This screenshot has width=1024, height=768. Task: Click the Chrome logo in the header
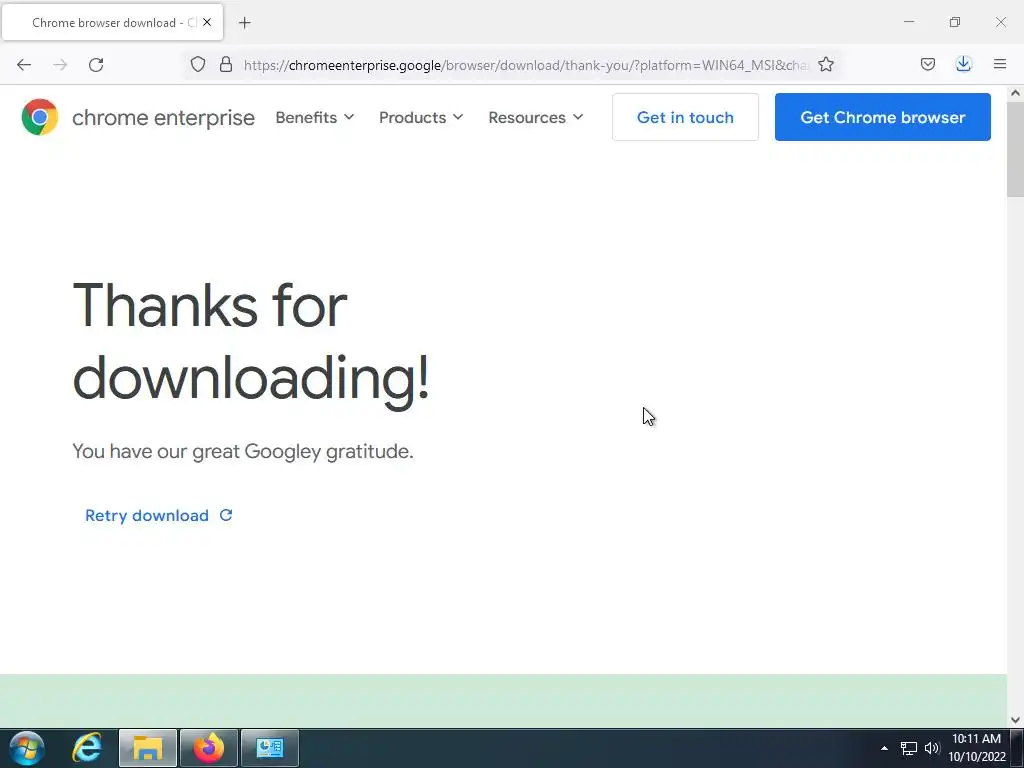[x=40, y=117]
